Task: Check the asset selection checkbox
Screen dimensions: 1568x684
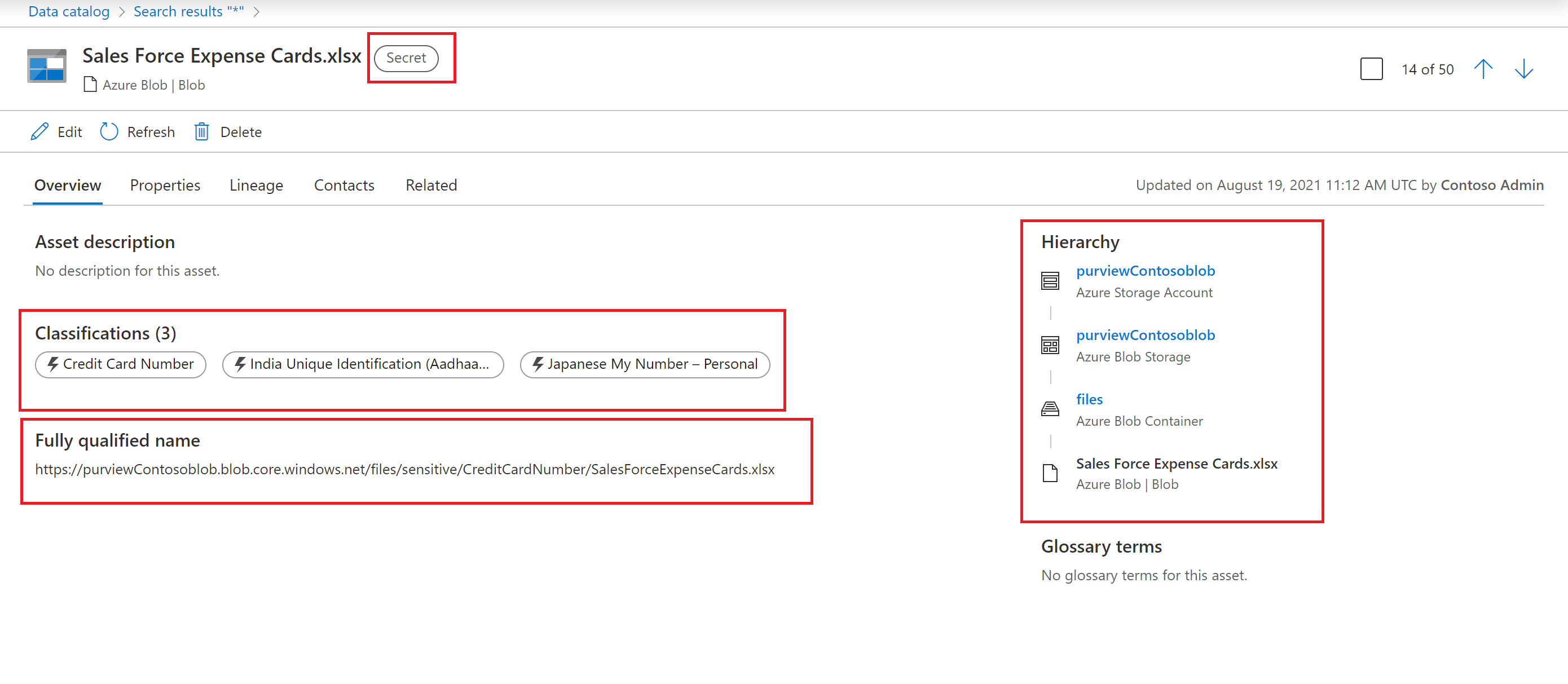Action: [1371, 69]
